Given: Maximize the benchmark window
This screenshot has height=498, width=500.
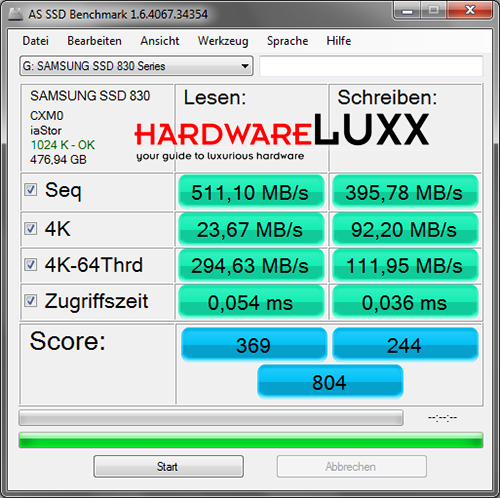Looking at the screenshot, I should click(x=433, y=11).
